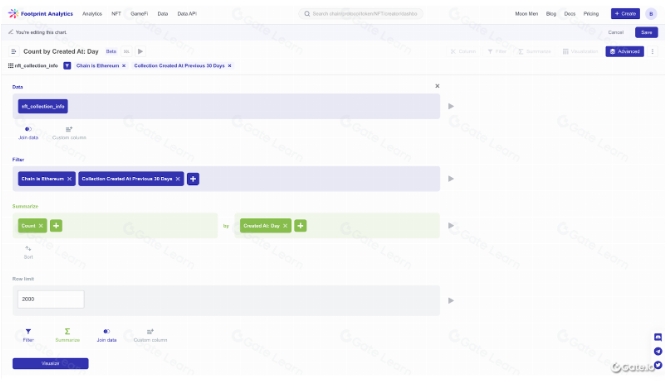
Task: Open the NFT menu
Action: coord(116,14)
